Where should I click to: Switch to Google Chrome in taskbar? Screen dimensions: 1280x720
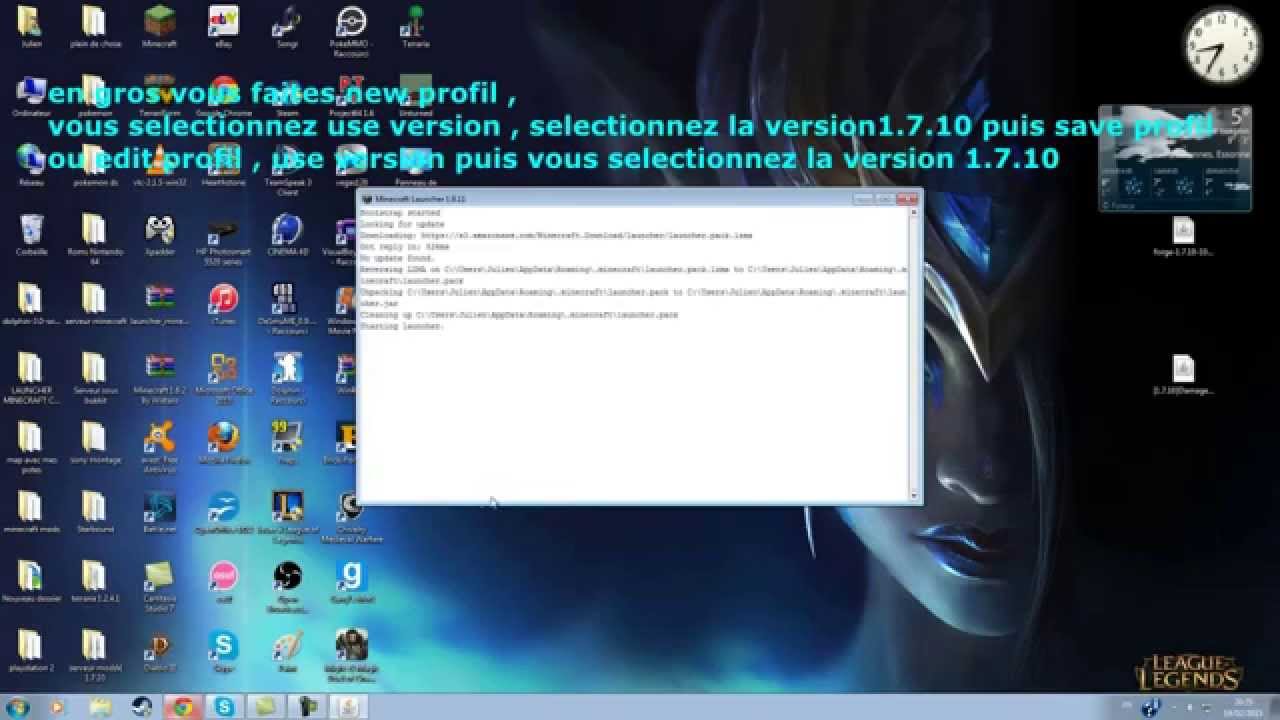pyautogui.click(x=182, y=706)
